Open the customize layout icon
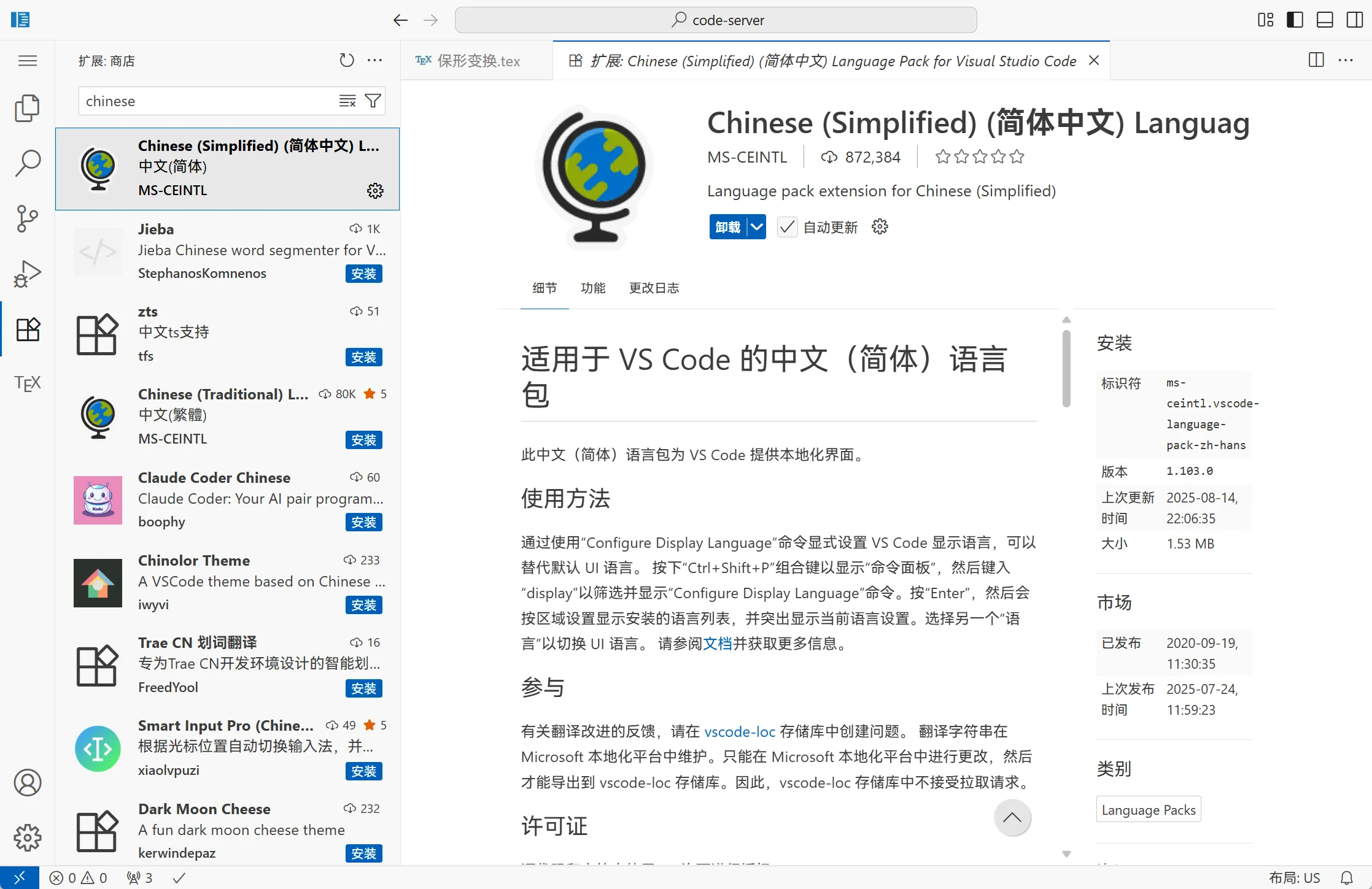Screen dimensions: 1372x889 point(1265,20)
